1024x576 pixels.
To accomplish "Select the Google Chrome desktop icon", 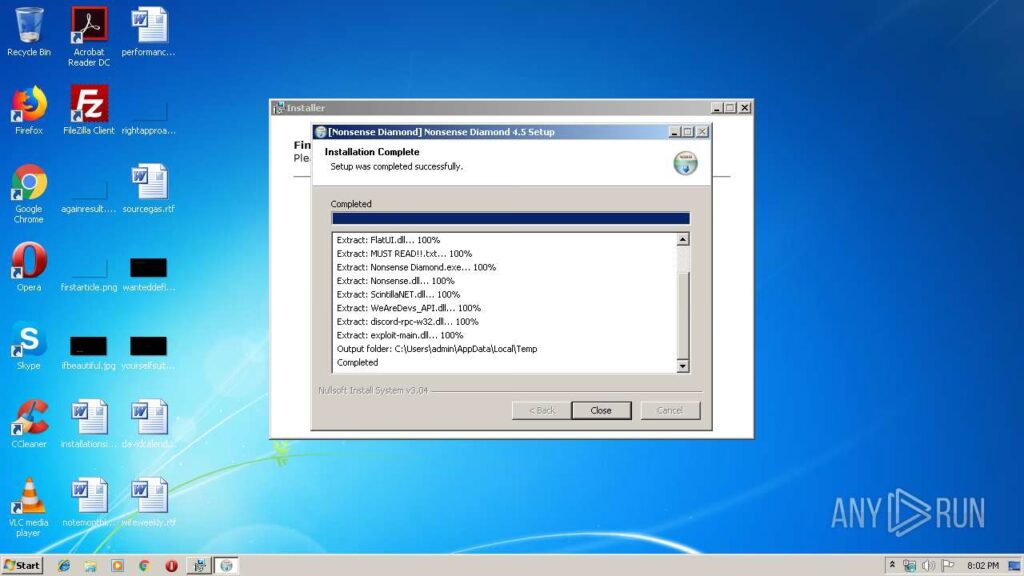I will pyautogui.click(x=29, y=194).
